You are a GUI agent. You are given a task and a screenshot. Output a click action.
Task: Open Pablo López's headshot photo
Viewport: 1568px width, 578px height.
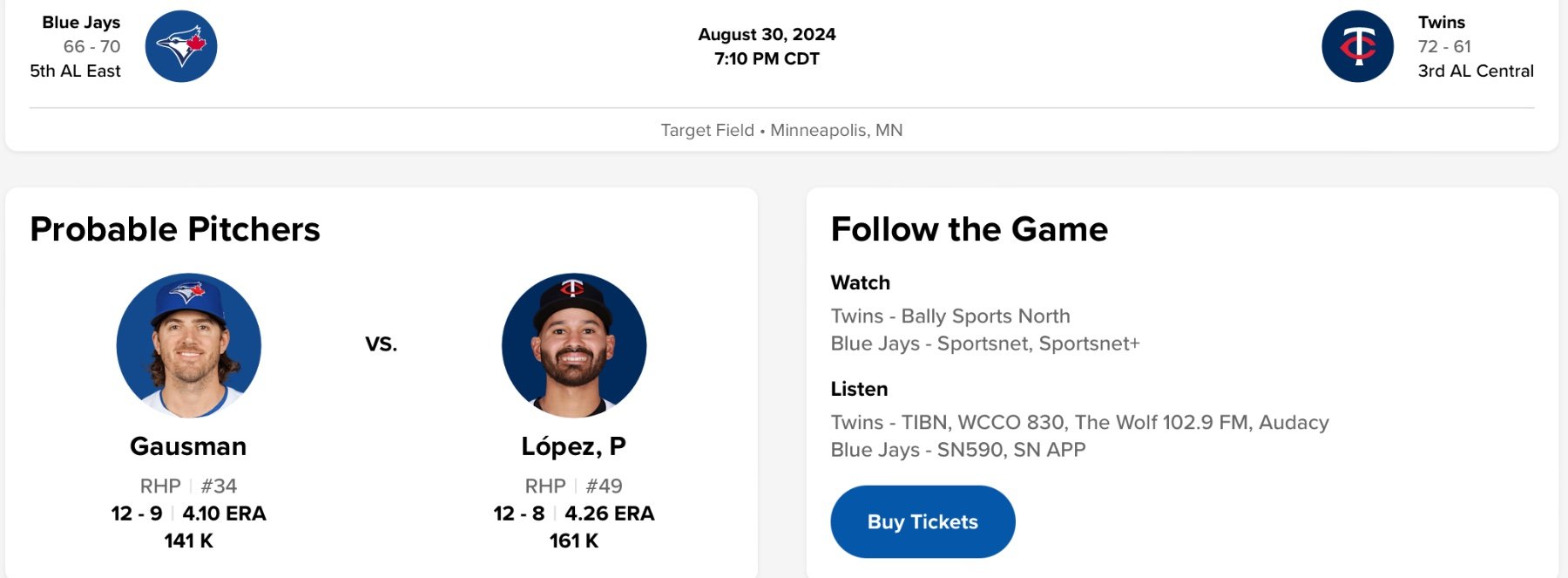574,345
